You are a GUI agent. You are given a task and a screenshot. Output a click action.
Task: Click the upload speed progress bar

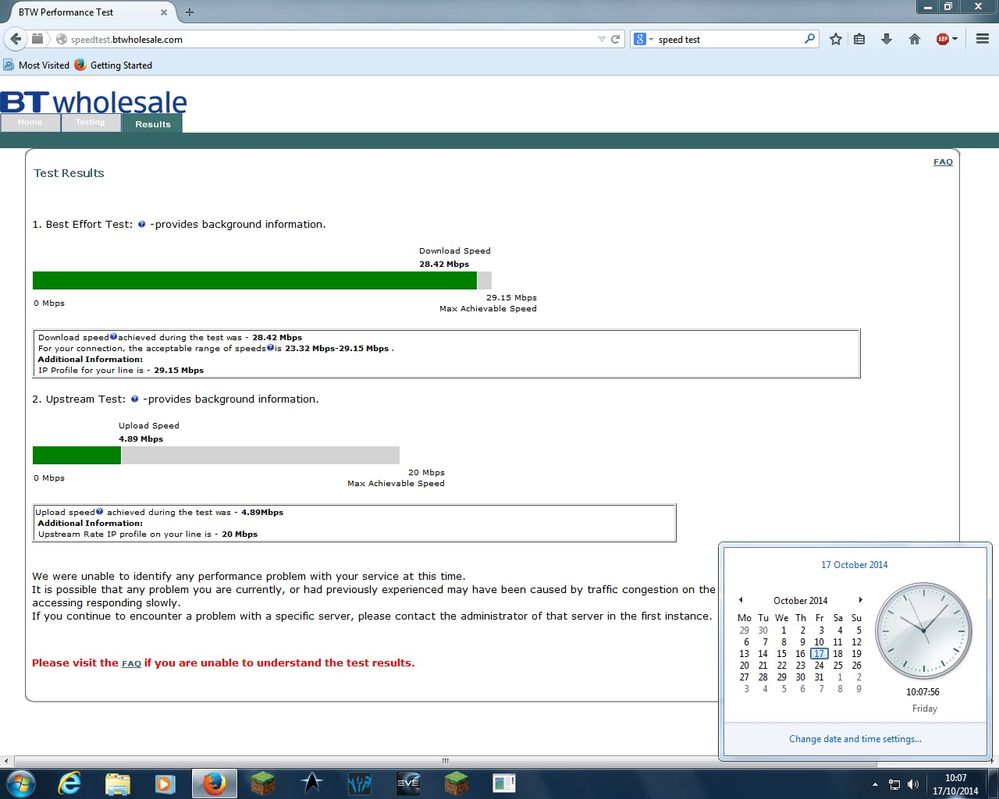(x=216, y=455)
